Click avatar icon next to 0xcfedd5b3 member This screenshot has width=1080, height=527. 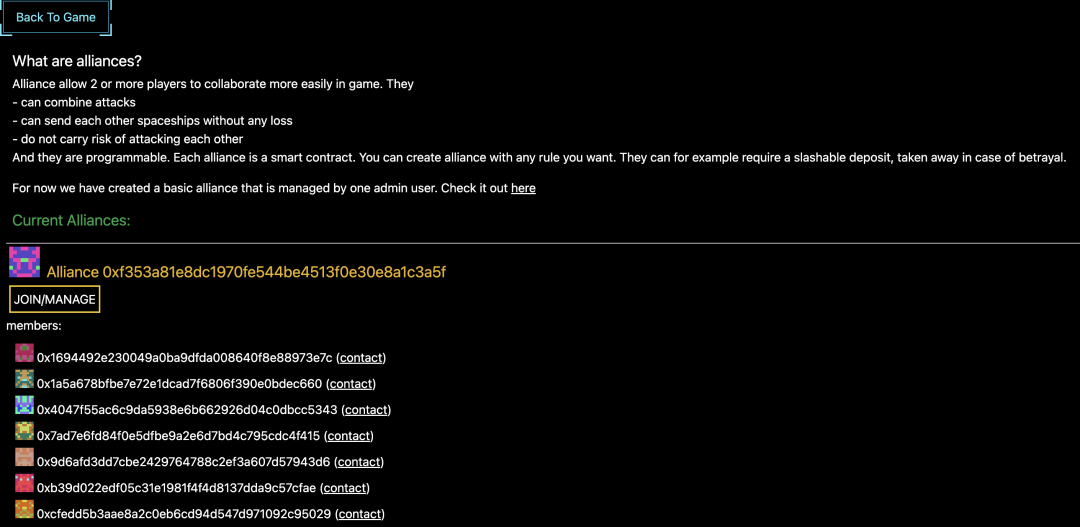25,510
